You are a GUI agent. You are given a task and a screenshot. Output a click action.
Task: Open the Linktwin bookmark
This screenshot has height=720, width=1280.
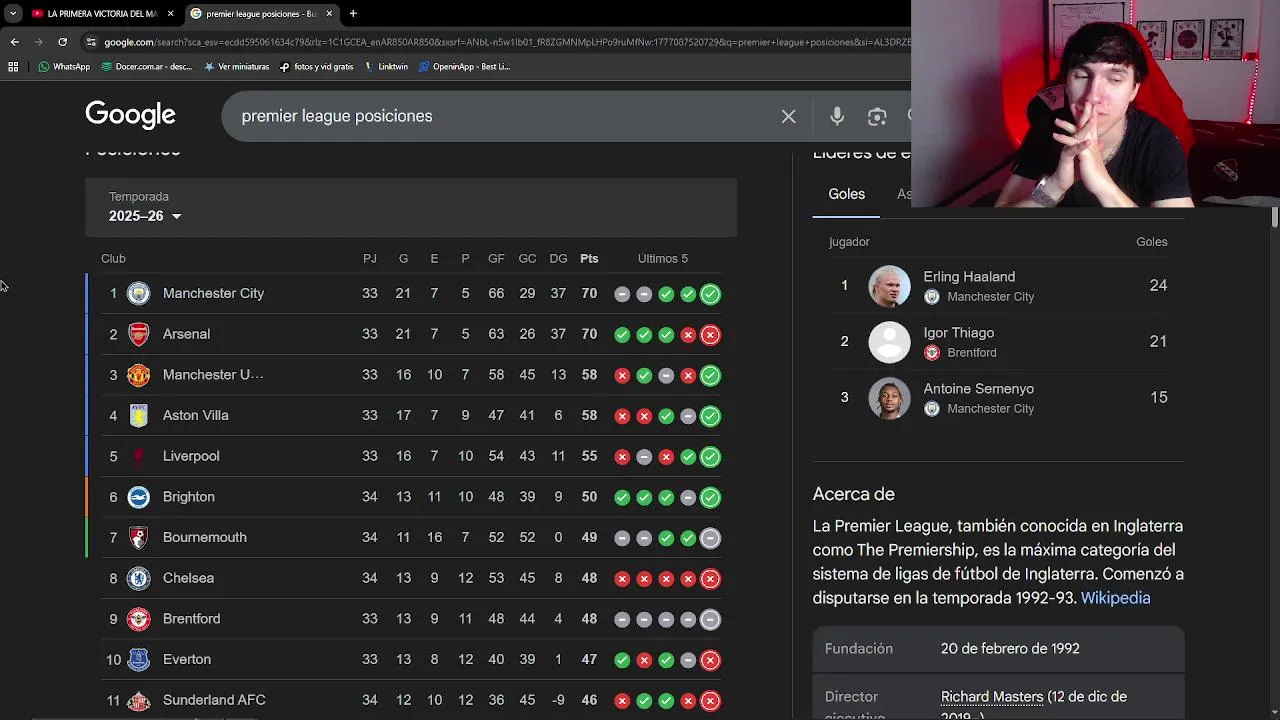[x=386, y=67]
